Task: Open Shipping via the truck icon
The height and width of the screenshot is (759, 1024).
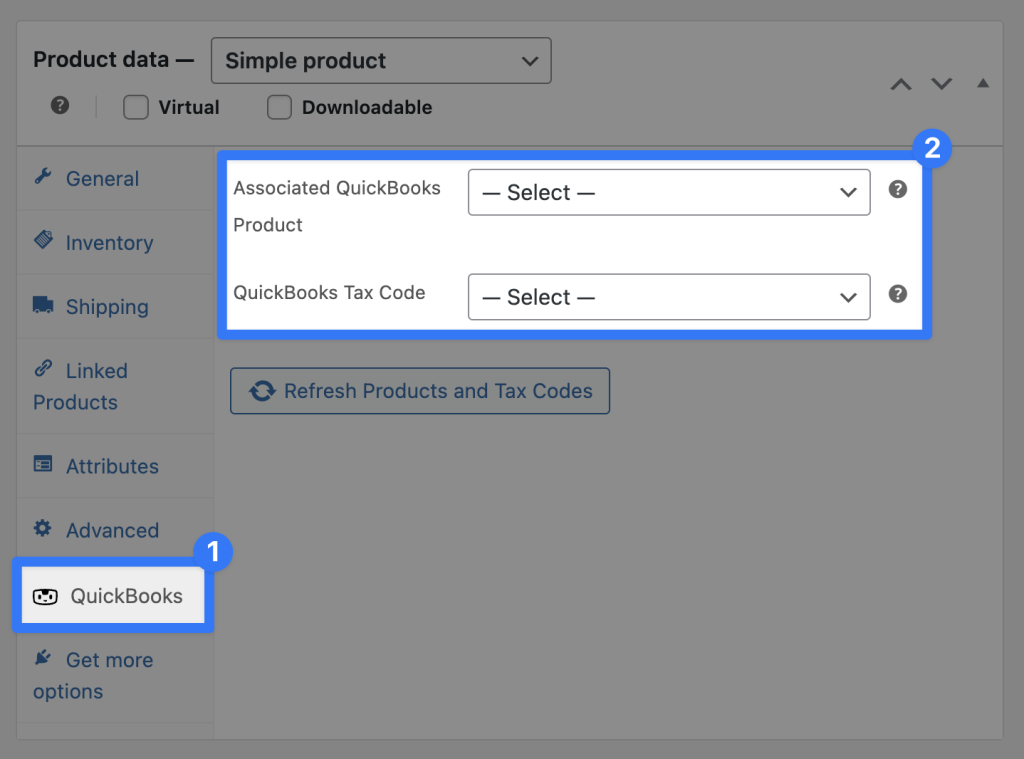Action: tap(44, 304)
